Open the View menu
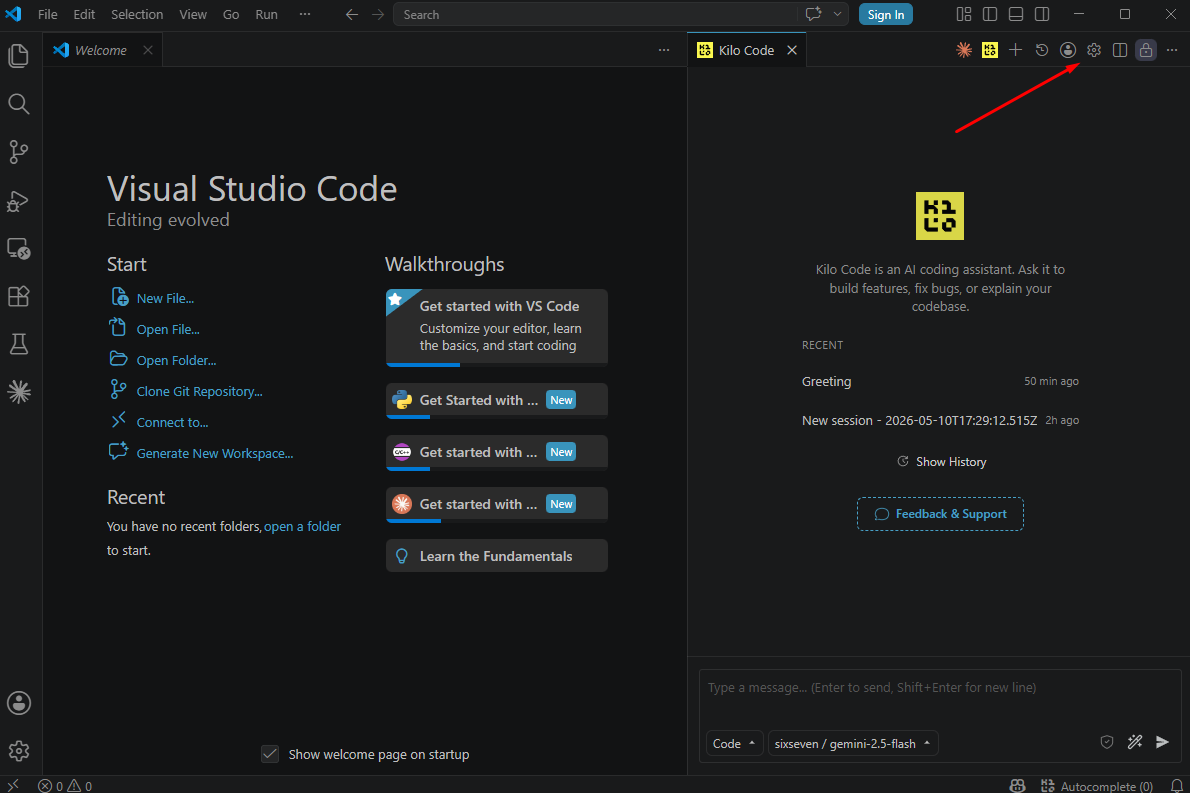 [193, 14]
